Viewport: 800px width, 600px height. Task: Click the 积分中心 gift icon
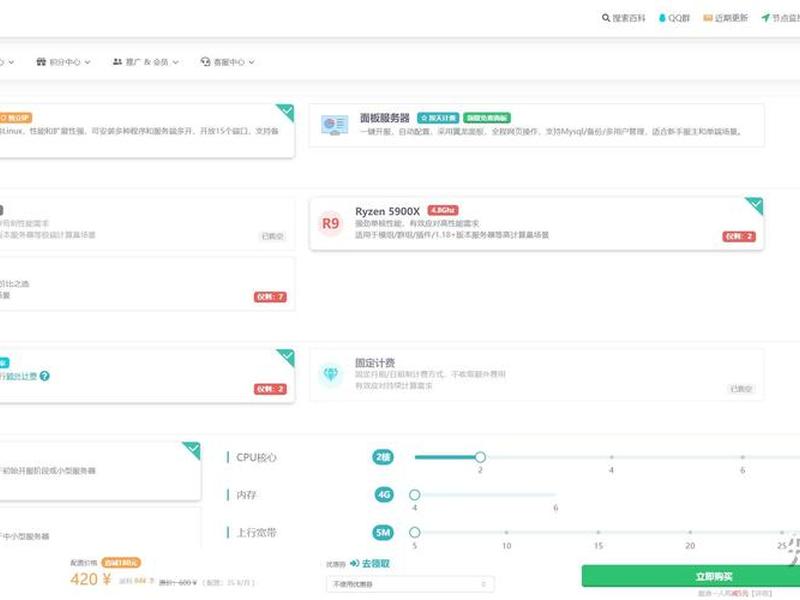coord(41,62)
